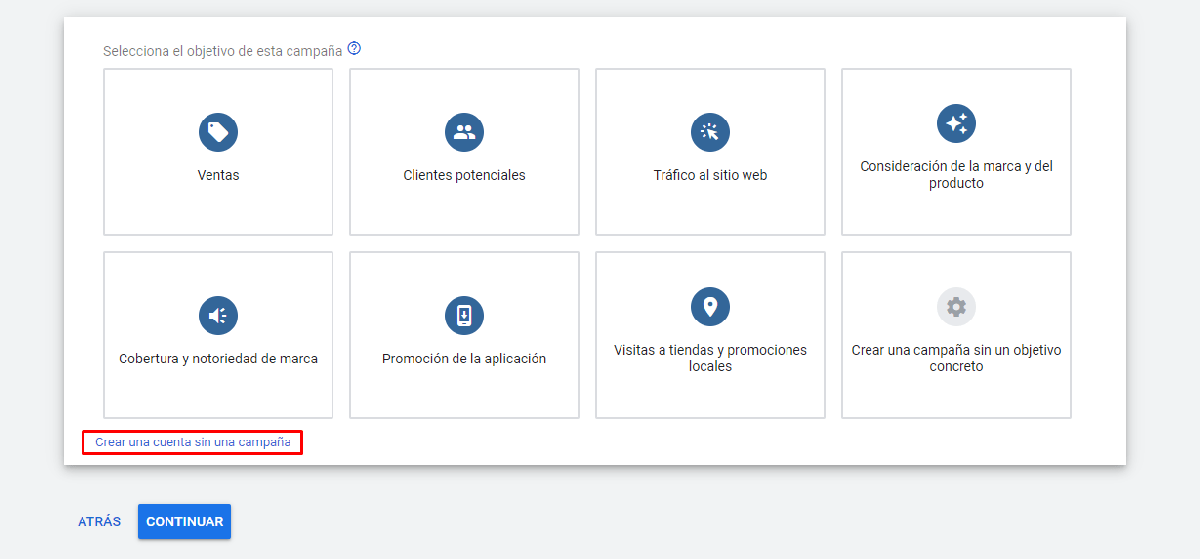
Task: Select Promoción de la aplicación label text
Action: tap(464, 359)
